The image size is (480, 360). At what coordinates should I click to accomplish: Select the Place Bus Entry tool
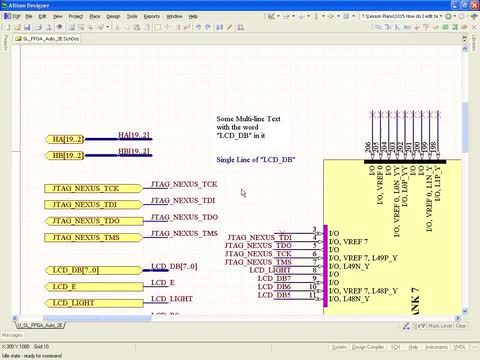pos(397,27)
